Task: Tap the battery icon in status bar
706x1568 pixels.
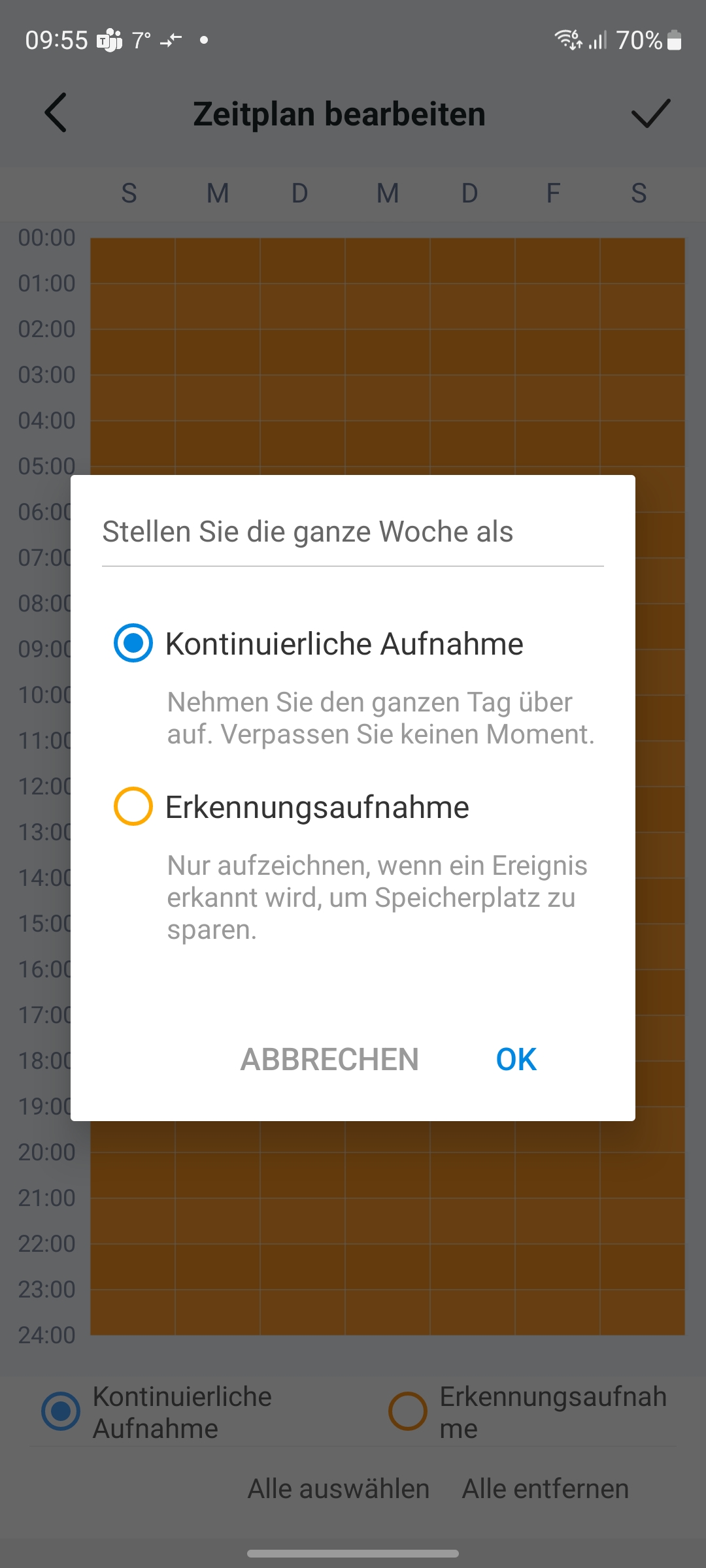Action: pyautogui.click(x=675, y=41)
